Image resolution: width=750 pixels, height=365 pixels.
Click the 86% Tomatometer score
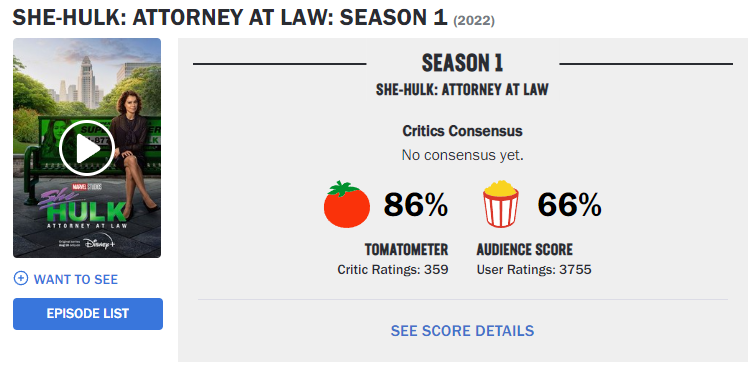click(x=416, y=205)
